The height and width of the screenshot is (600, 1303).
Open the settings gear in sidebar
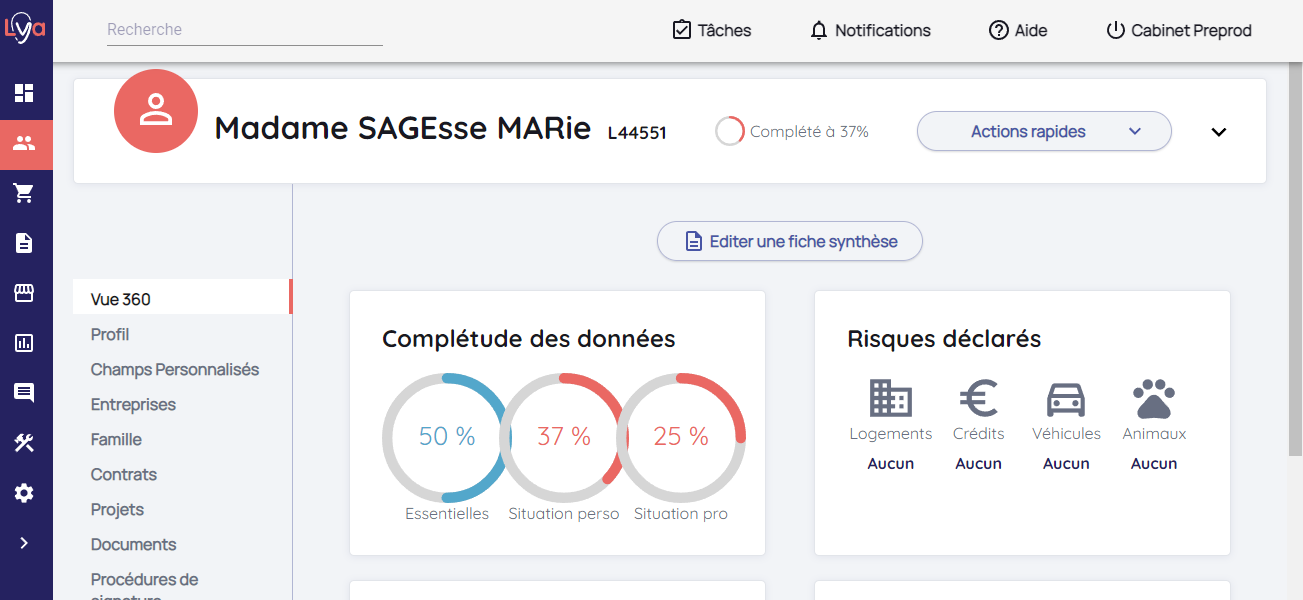pyautogui.click(x=24, y=493)
